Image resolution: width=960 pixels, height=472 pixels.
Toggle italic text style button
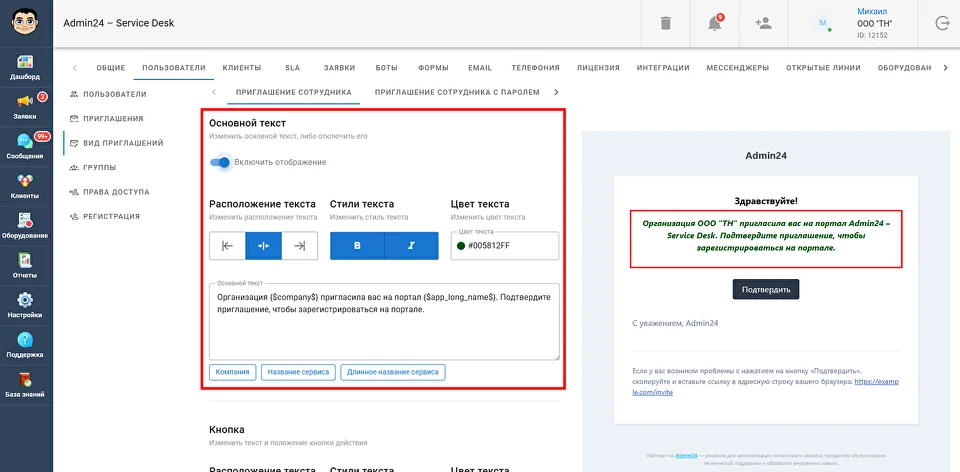click(411, 246)
